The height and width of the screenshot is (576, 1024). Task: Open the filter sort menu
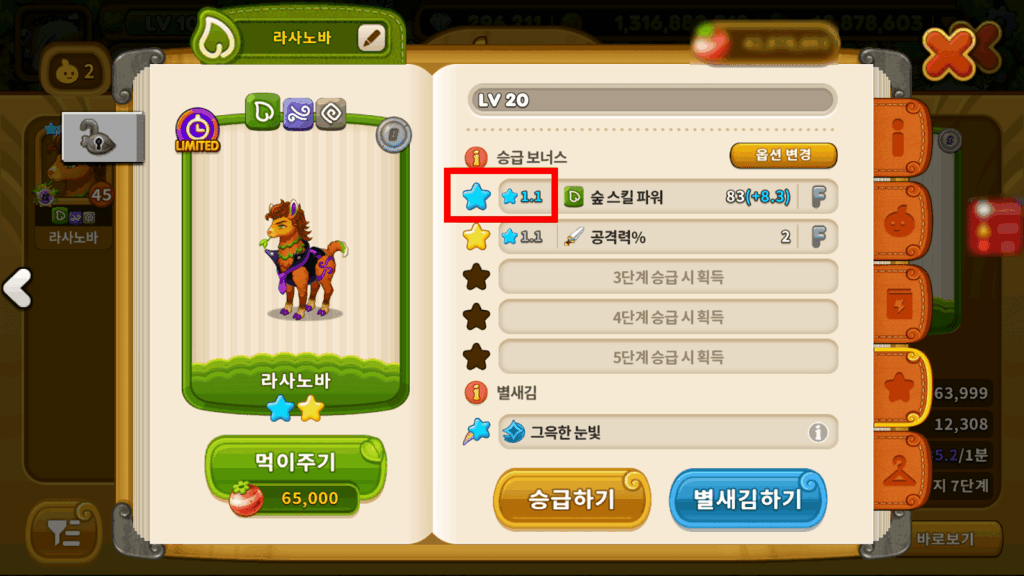[x=64, y=533]
